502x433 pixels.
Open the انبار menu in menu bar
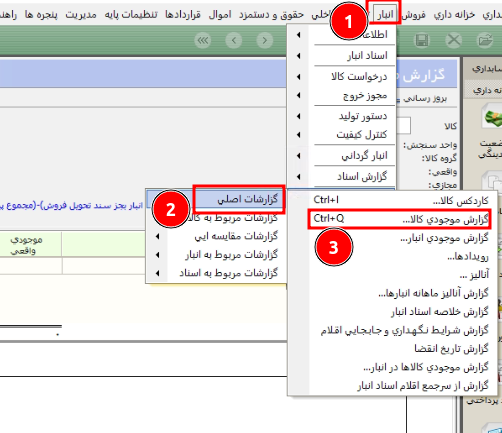click(x=385, y=14)
